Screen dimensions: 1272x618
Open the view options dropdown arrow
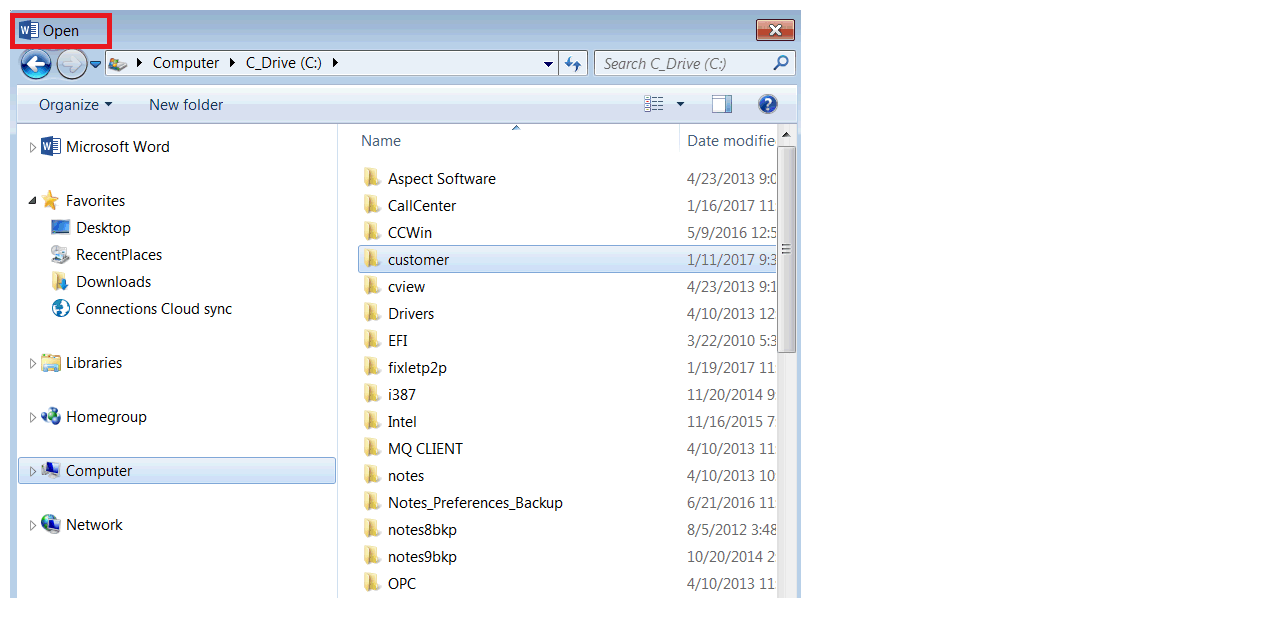pyautogui.click(x=681, y=104)
